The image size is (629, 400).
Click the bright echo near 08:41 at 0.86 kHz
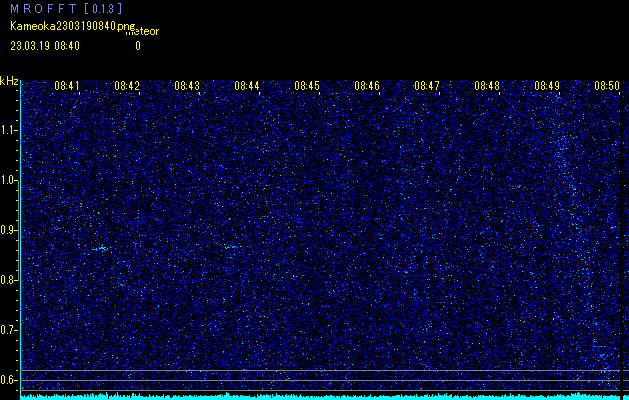click(101, 249)
